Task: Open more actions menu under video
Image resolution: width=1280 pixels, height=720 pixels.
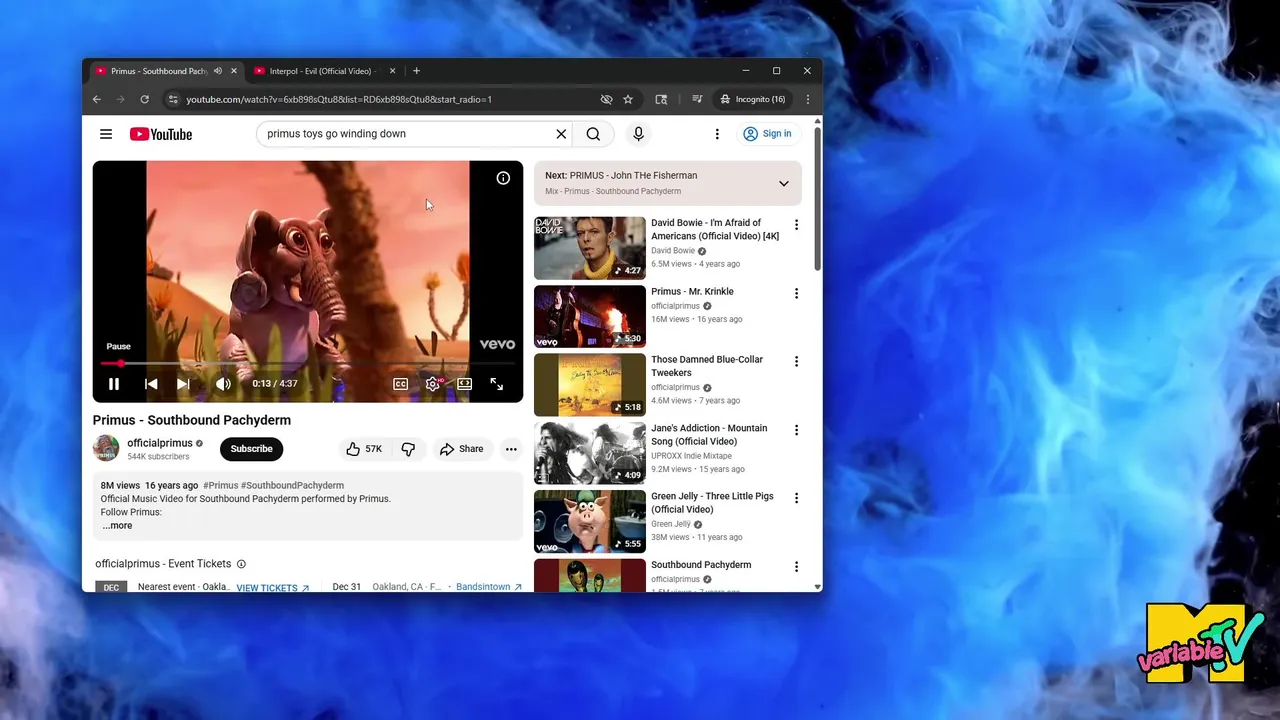Action: coord(511,449)
